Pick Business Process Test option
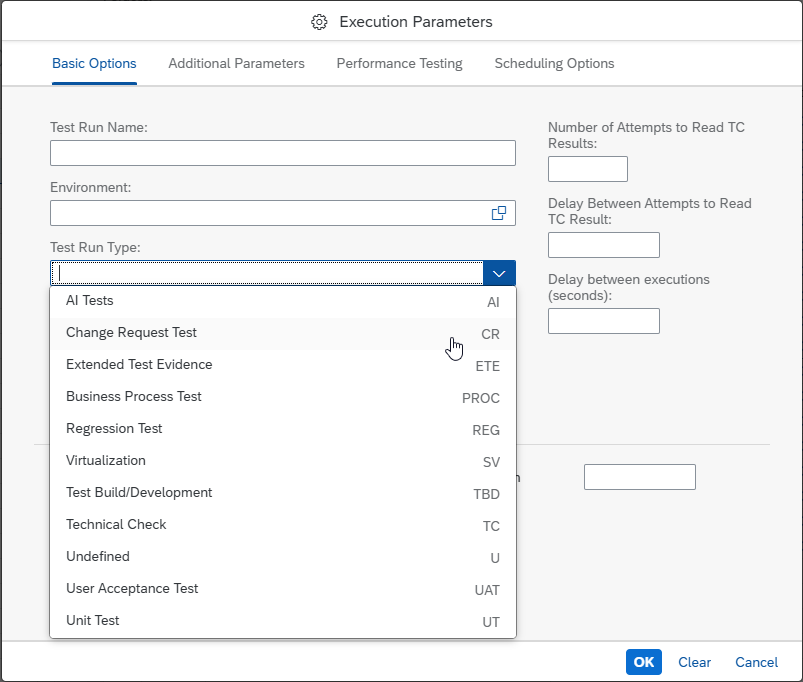This screenshot has height=682, width=803. pyautogui.click(x=283, y=398)
